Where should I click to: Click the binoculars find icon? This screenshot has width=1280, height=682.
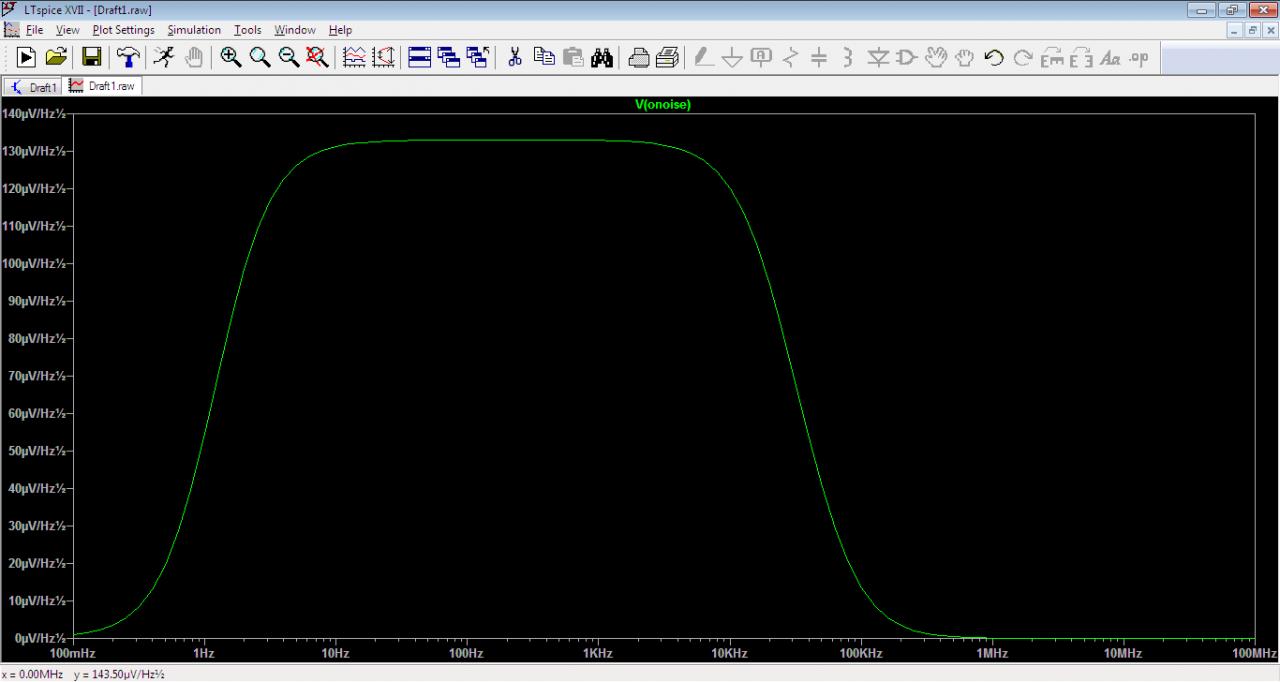(602, 58)
